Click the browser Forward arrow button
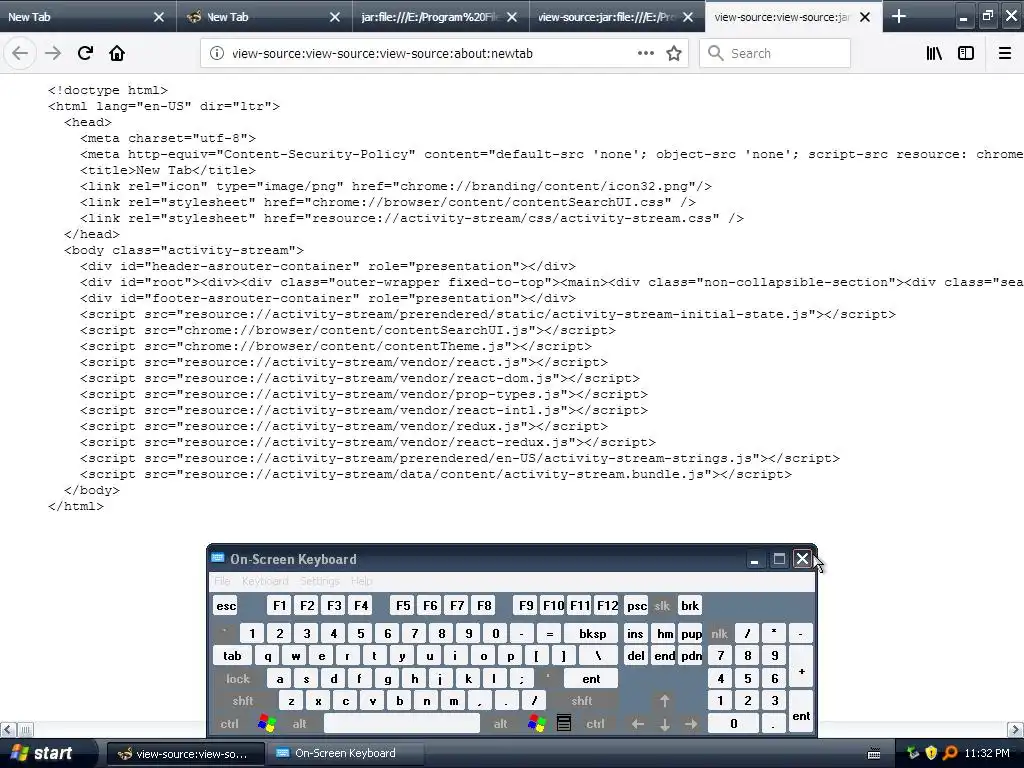 [x=53, y=53]
